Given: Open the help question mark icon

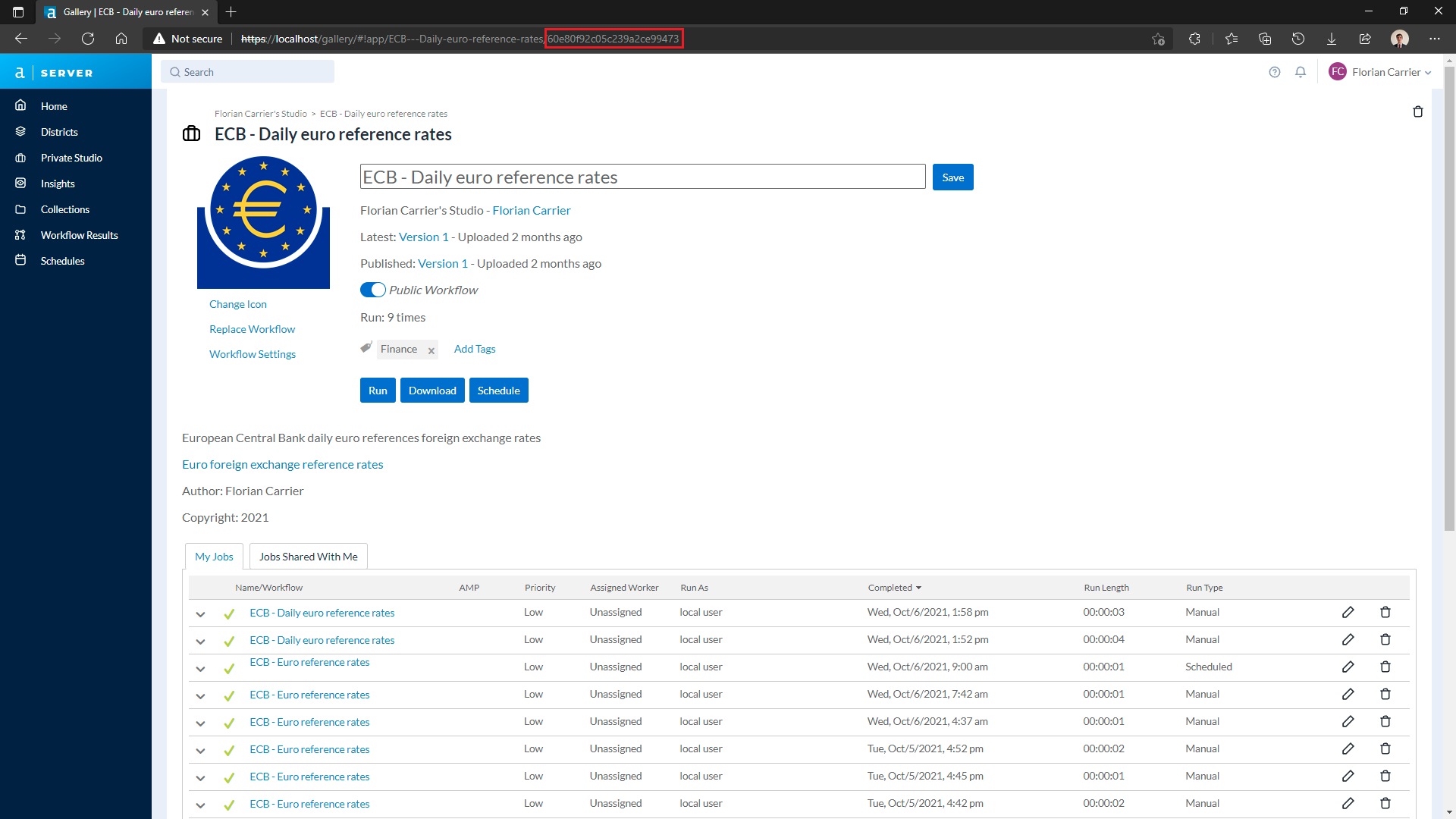Looking at the screenshot, I should coord(1275,71).
